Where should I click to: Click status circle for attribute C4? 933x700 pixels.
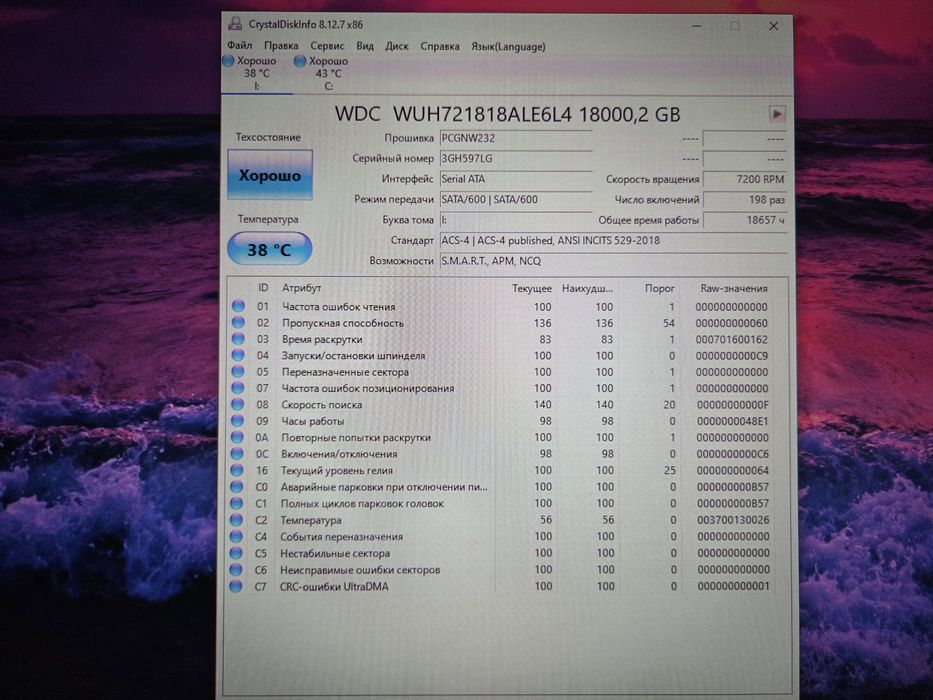(236, 536)
